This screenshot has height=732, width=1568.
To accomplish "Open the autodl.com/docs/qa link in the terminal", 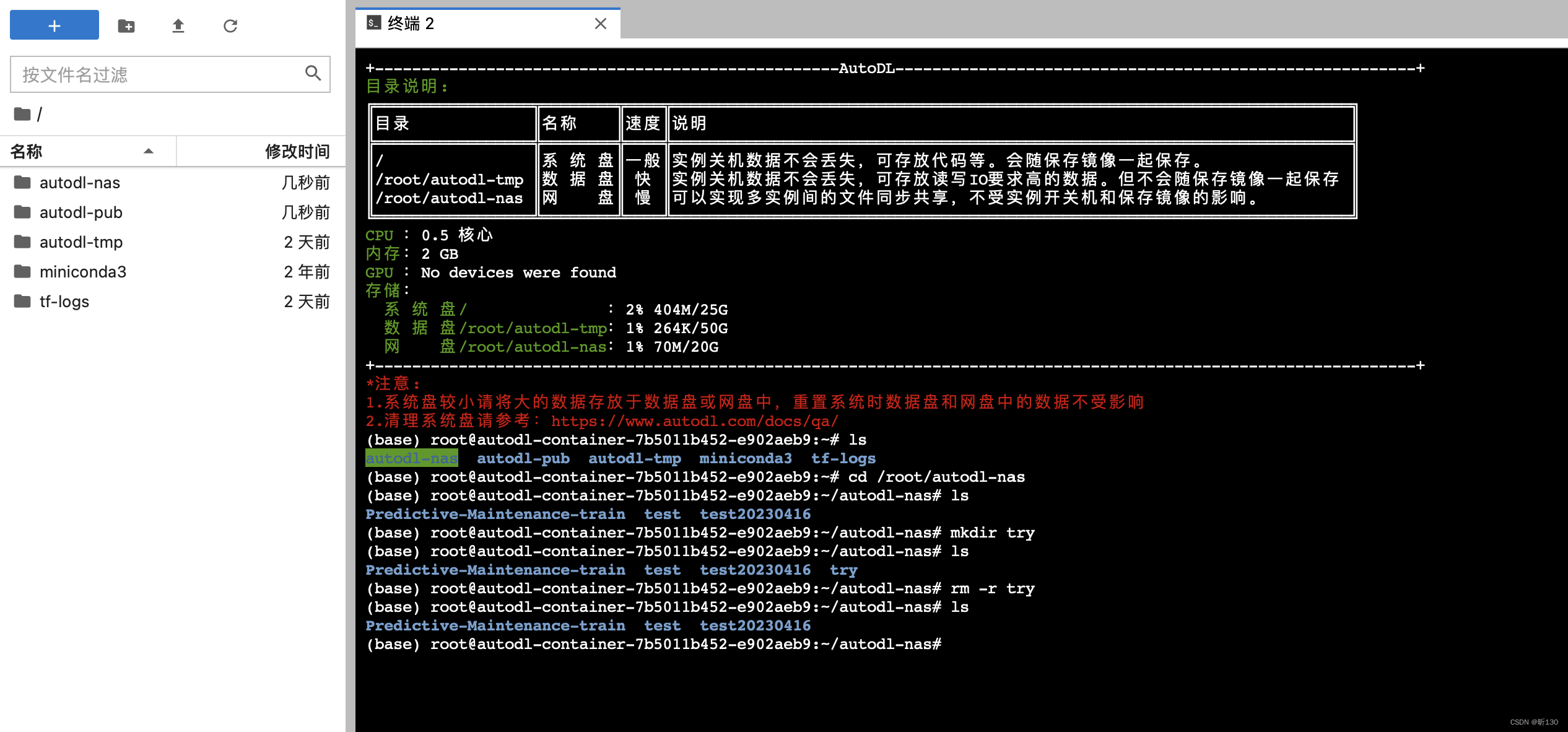I will click(694, 421).
